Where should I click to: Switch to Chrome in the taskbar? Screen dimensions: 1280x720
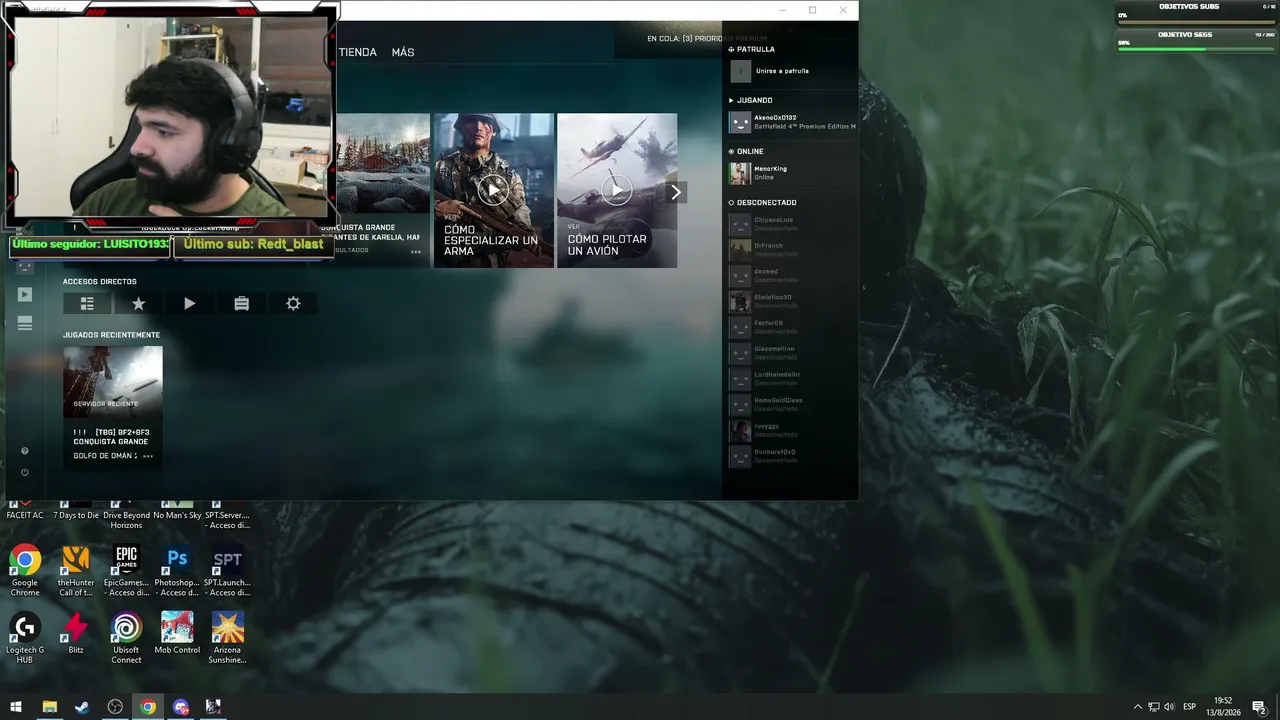point(148,707)
